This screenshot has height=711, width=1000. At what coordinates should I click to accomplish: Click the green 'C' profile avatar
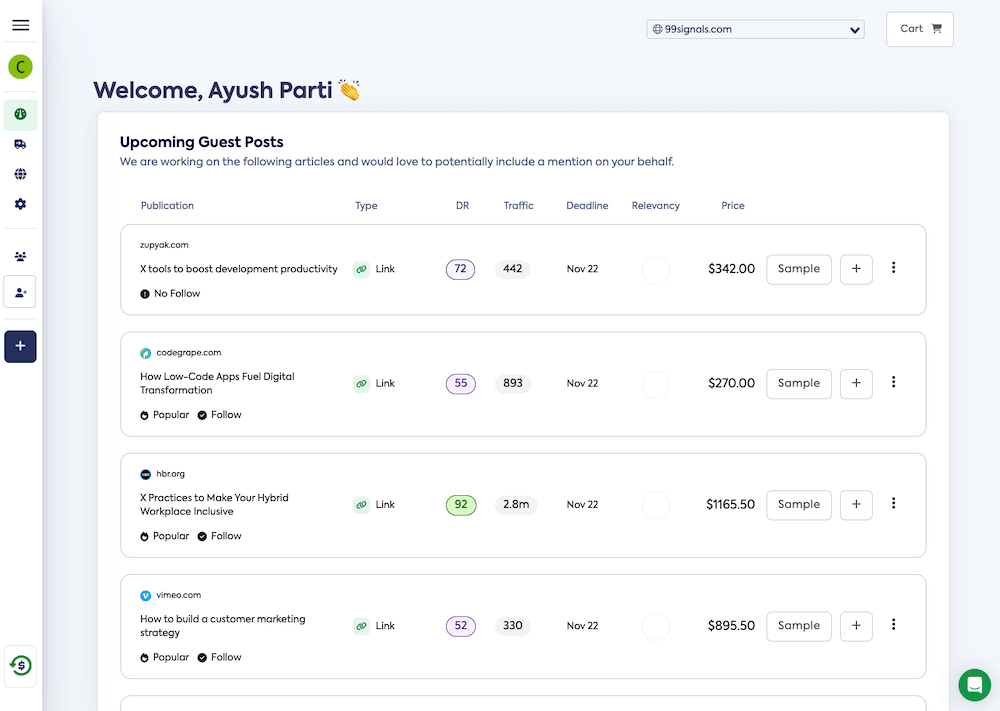20,67
